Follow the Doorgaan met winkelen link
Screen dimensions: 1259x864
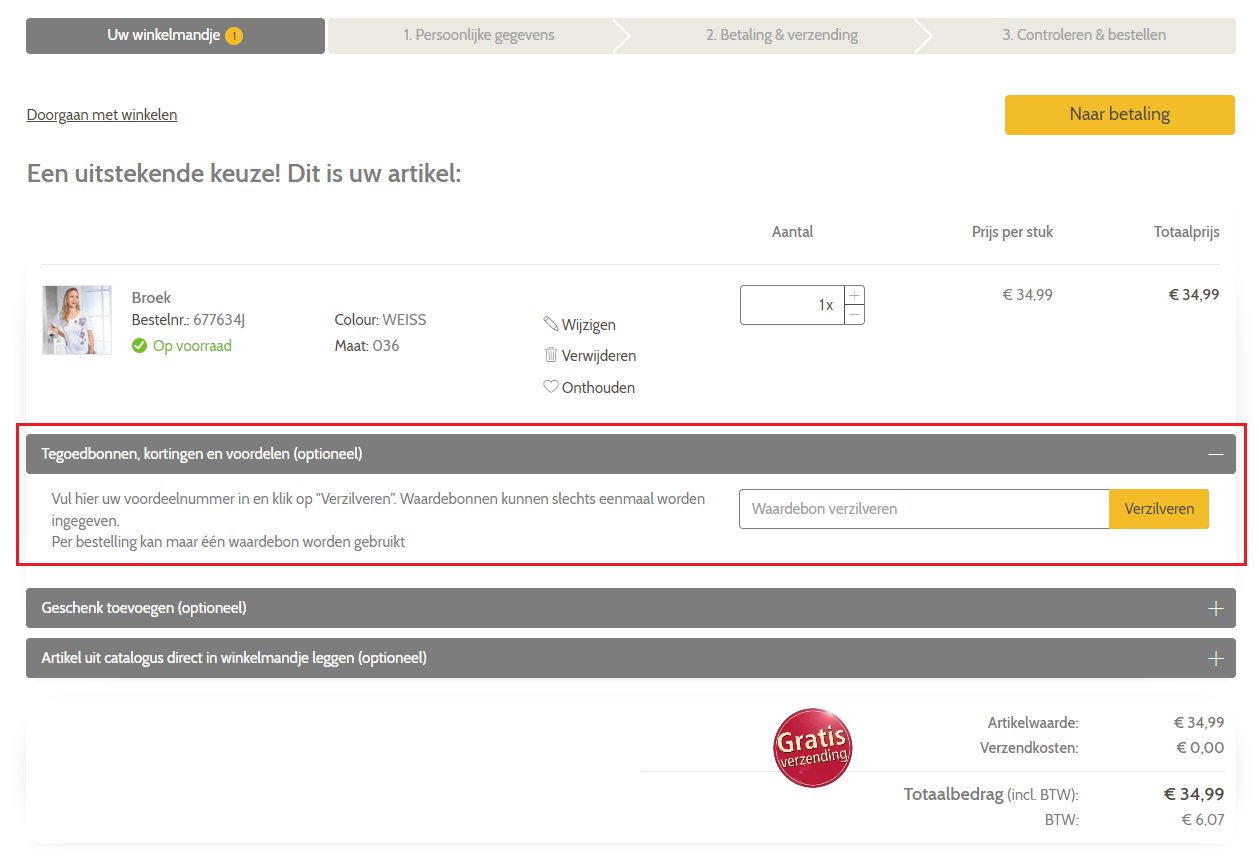[x=102, y=115]
